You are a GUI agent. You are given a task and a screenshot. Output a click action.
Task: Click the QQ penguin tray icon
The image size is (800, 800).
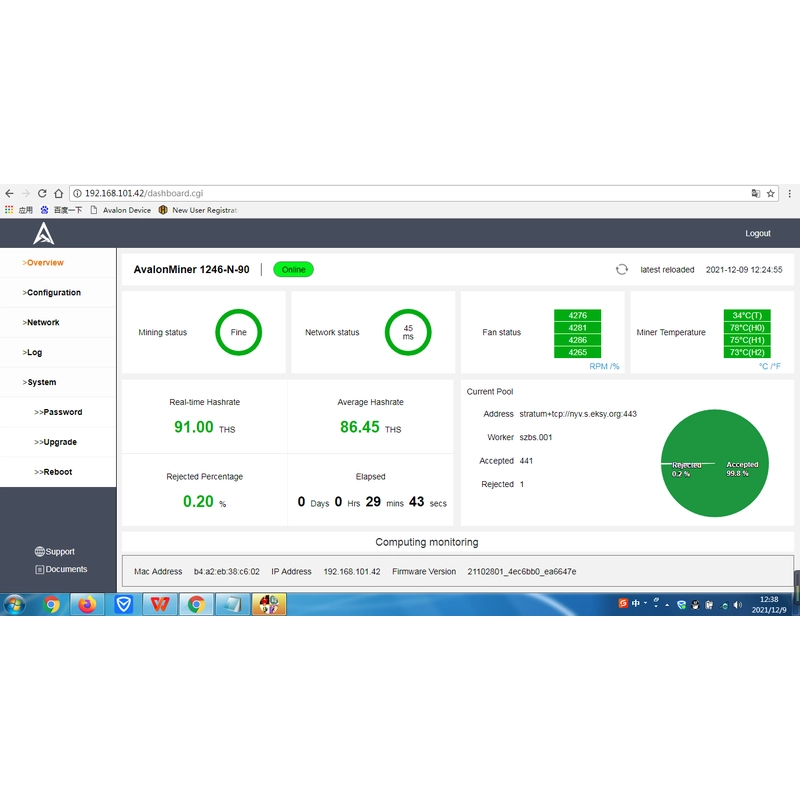point(695,605)
